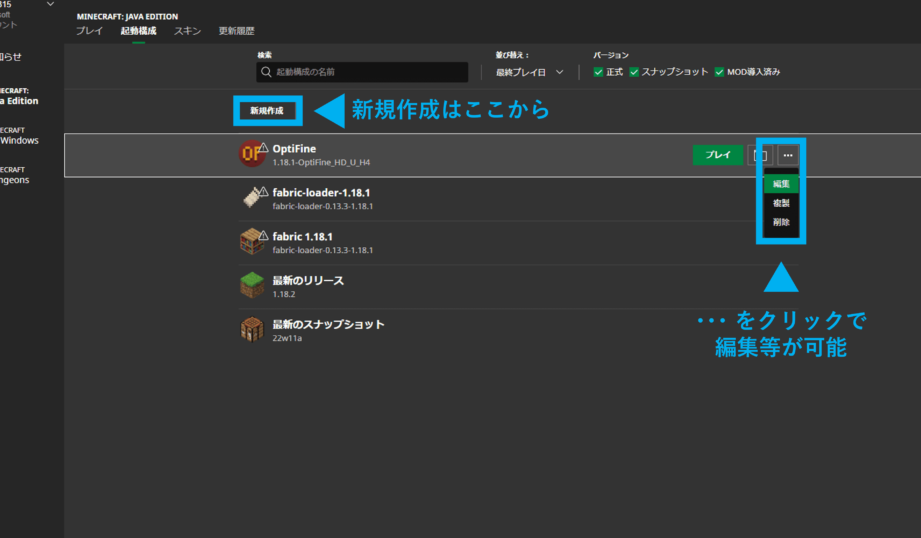Open the 最終プレイ日 sort dropdown
The height and width of the screenshot is (538, 921).
coord(530,72)
